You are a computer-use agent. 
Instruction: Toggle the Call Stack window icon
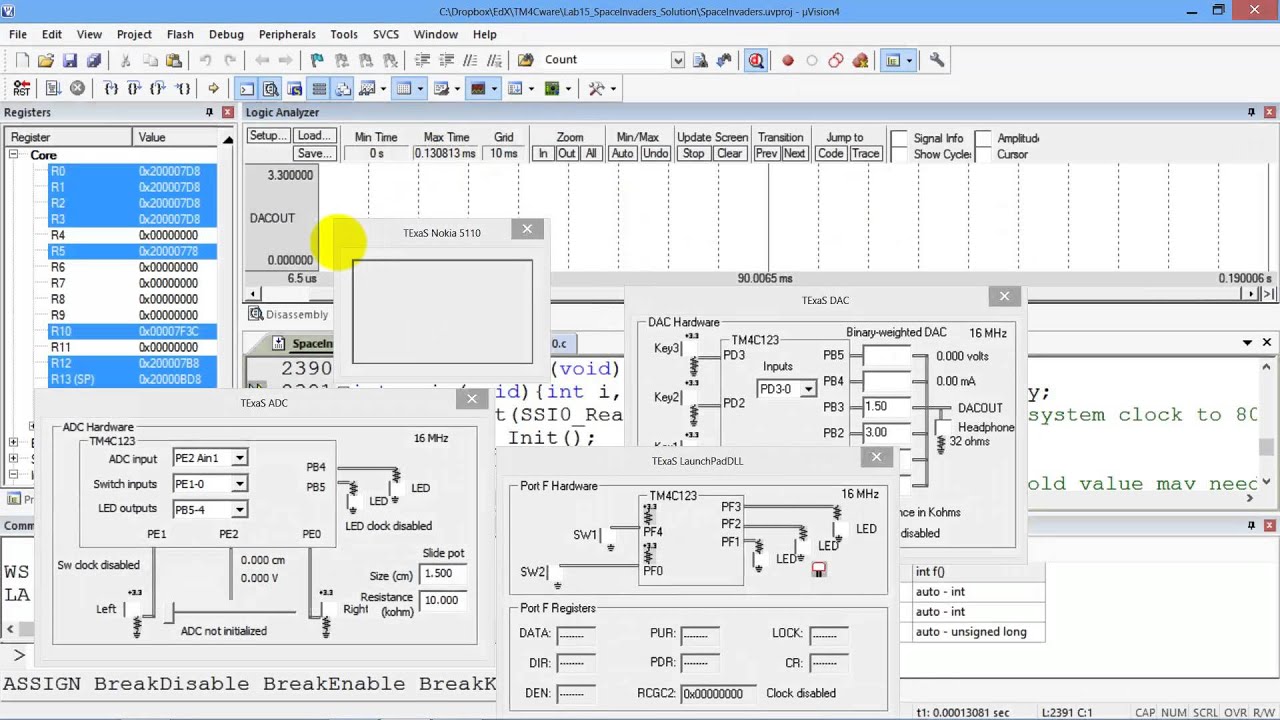coord(343,88)
